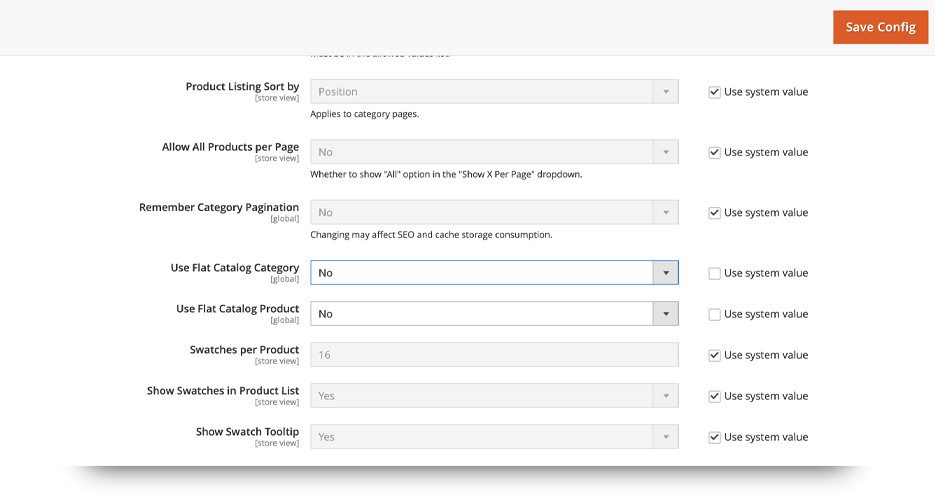Click the Allow All Products per Page label

[x=230, y=147]
